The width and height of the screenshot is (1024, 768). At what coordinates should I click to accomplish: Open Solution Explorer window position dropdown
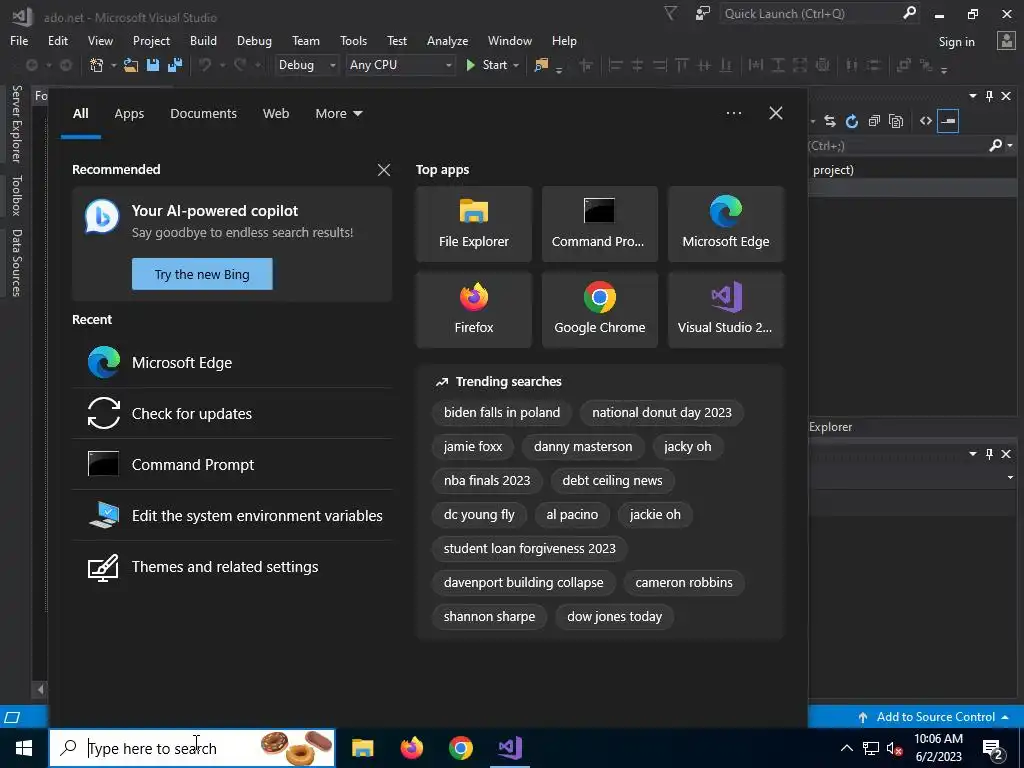973,96
